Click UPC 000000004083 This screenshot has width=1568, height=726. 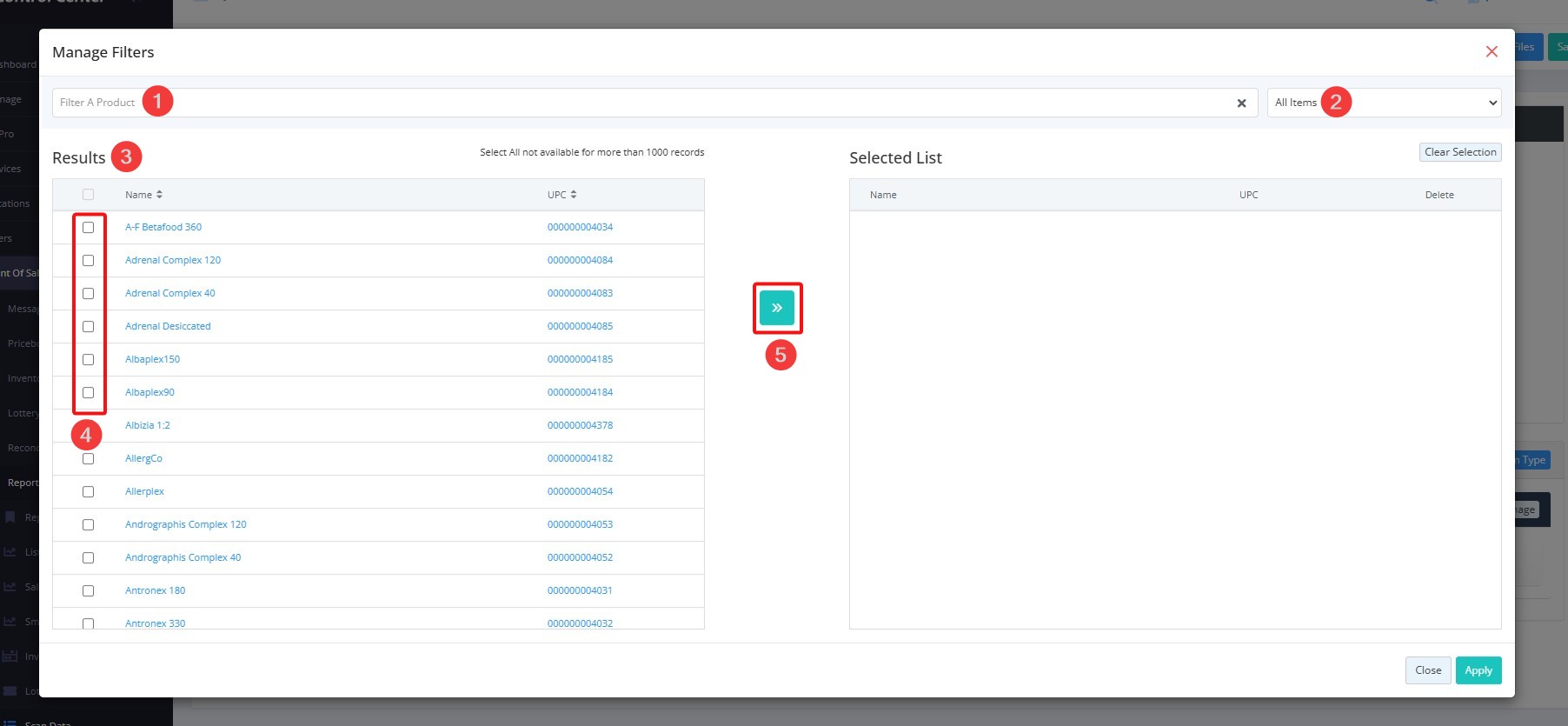coord(580,294)
